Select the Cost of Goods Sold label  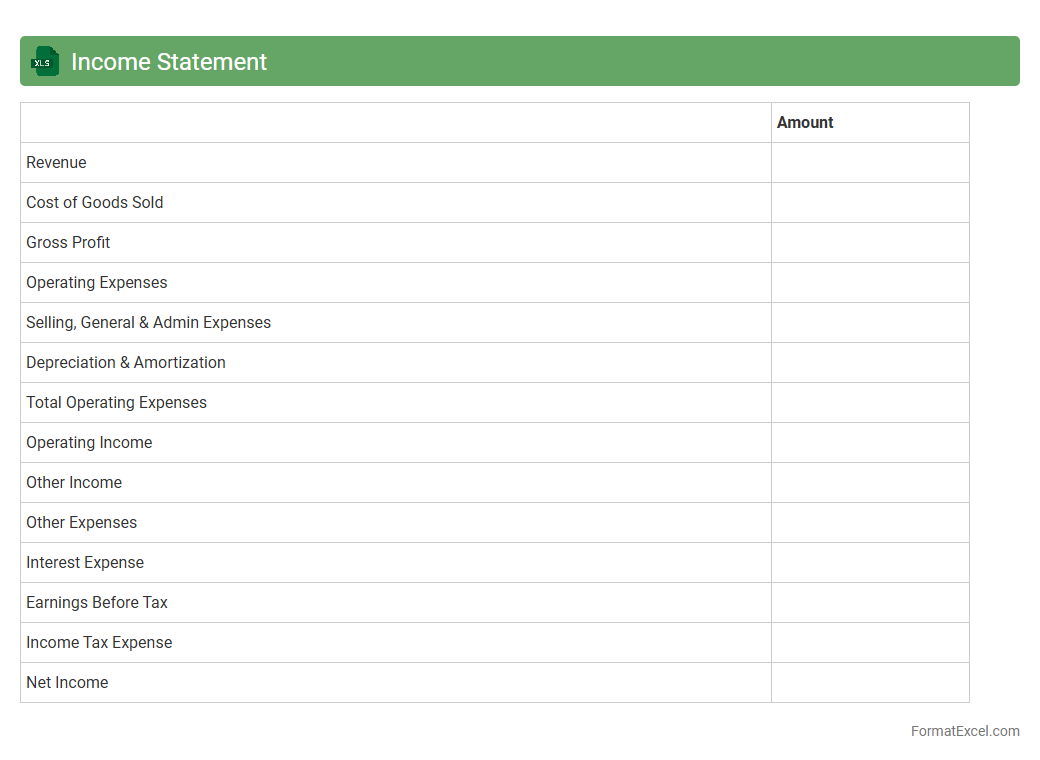coord(95,203)
